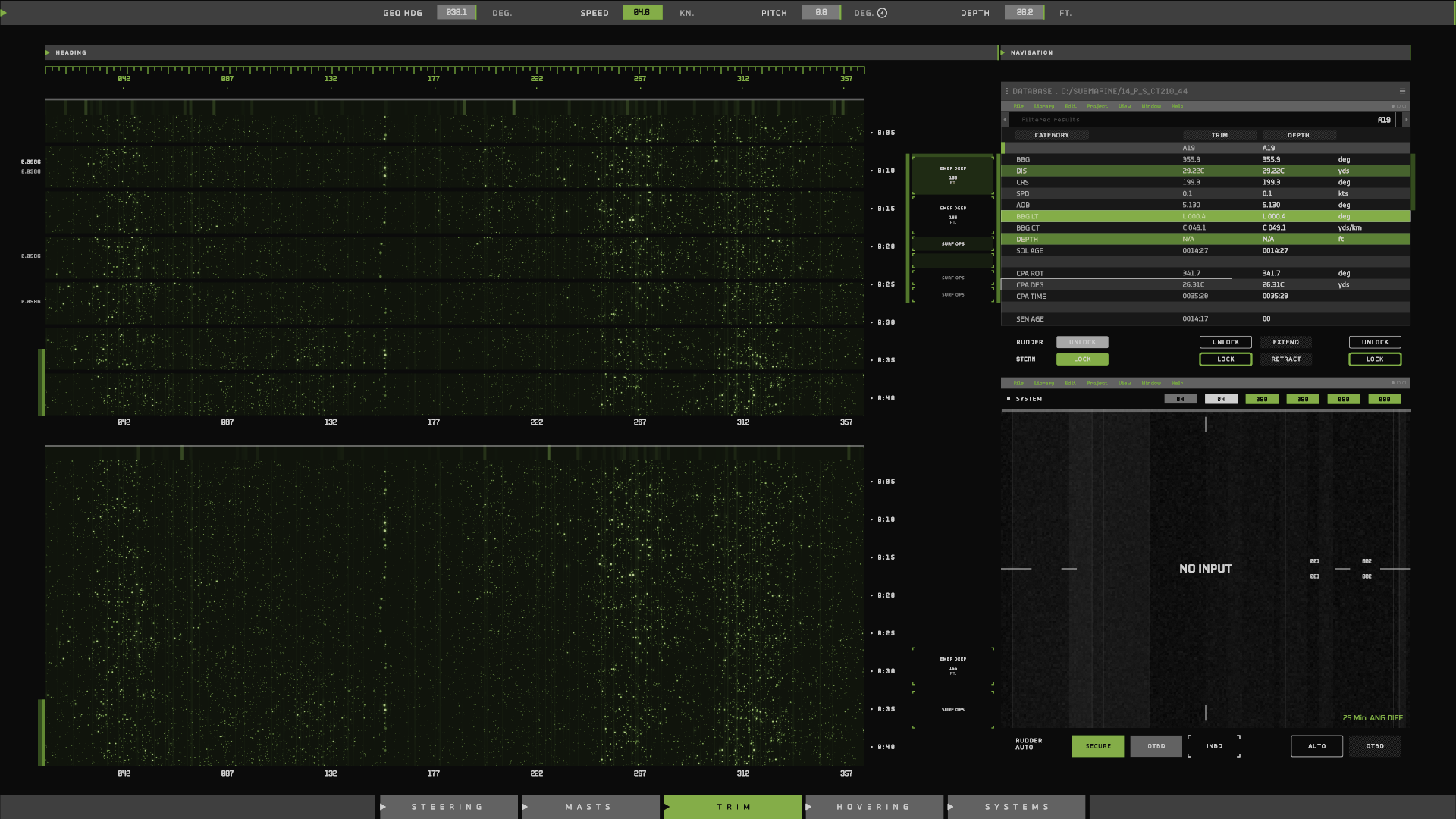Open the database panel hamburger menu
The image size is (1456, 819).
1402,91
